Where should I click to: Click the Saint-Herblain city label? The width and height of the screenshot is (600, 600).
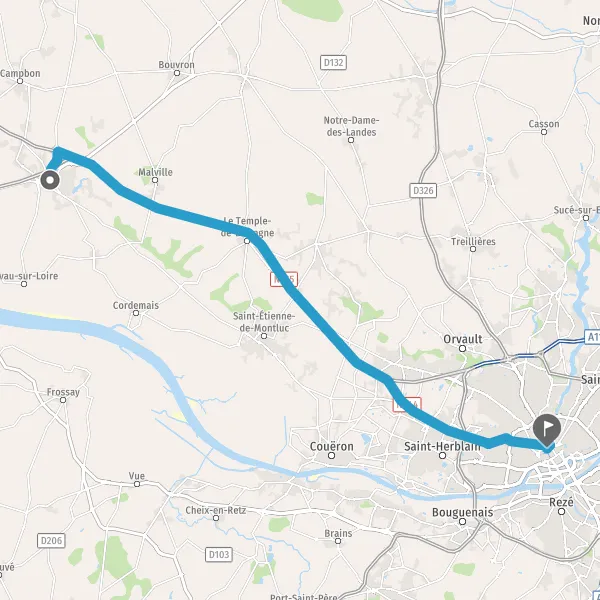(442, 446)
